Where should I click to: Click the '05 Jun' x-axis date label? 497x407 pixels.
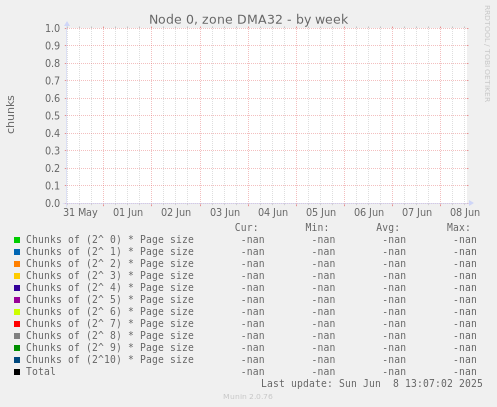pos(321,213)
